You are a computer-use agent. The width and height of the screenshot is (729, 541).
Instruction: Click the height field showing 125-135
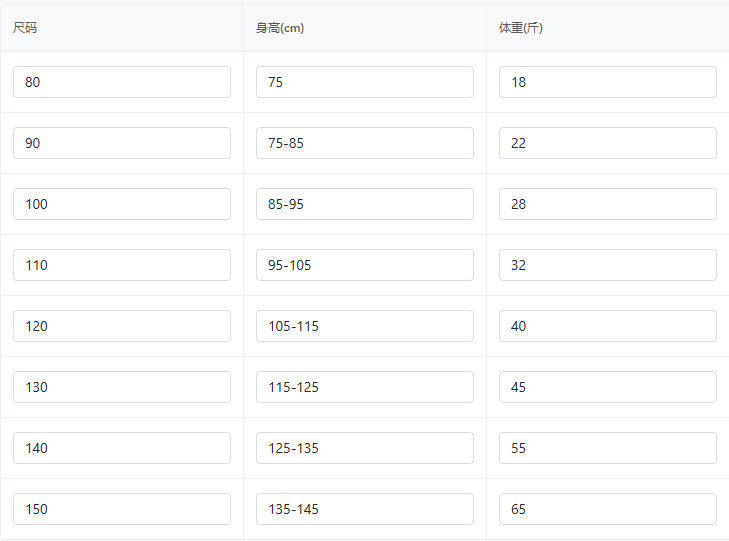364,448
